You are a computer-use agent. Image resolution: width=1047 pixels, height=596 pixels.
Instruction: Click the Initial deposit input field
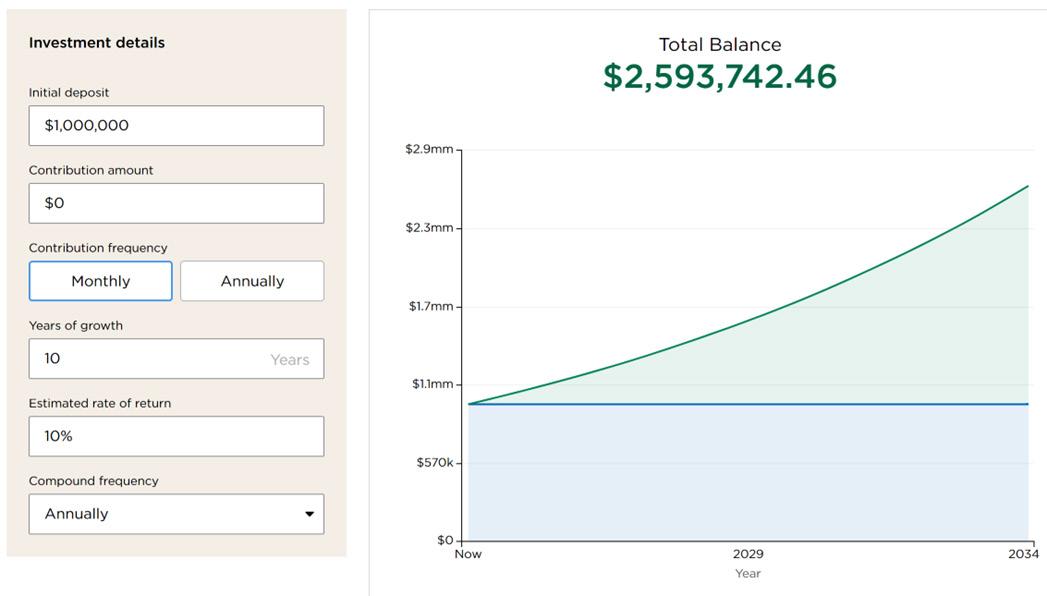(x=176, y=126)
